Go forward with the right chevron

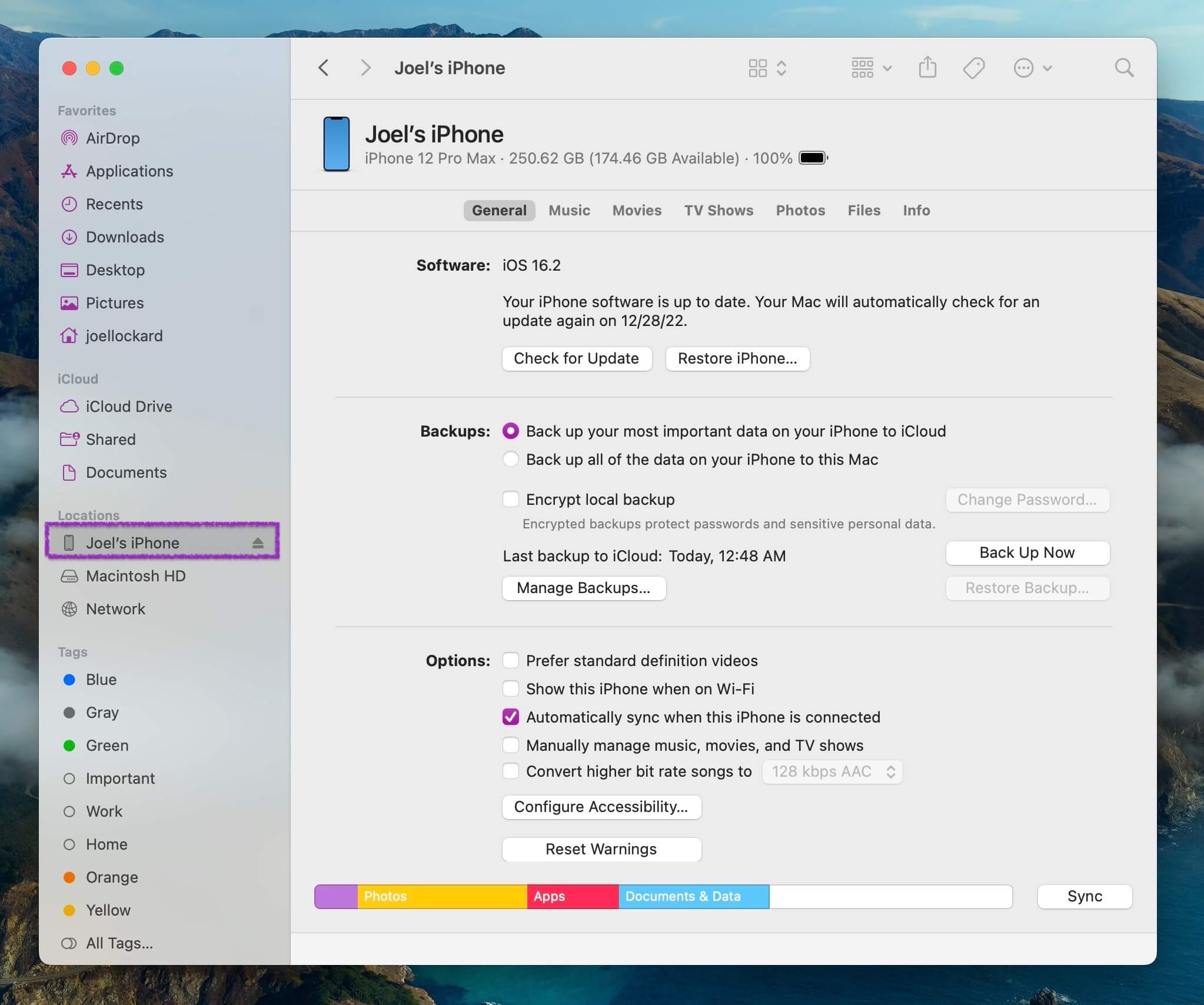(365, 68)
